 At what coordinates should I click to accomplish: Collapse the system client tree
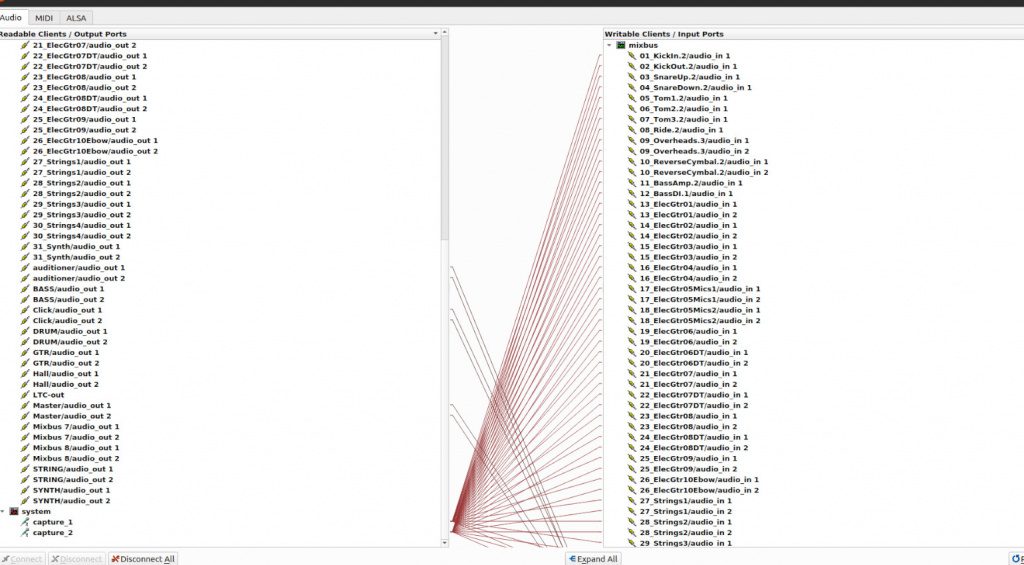coord(3,511)
